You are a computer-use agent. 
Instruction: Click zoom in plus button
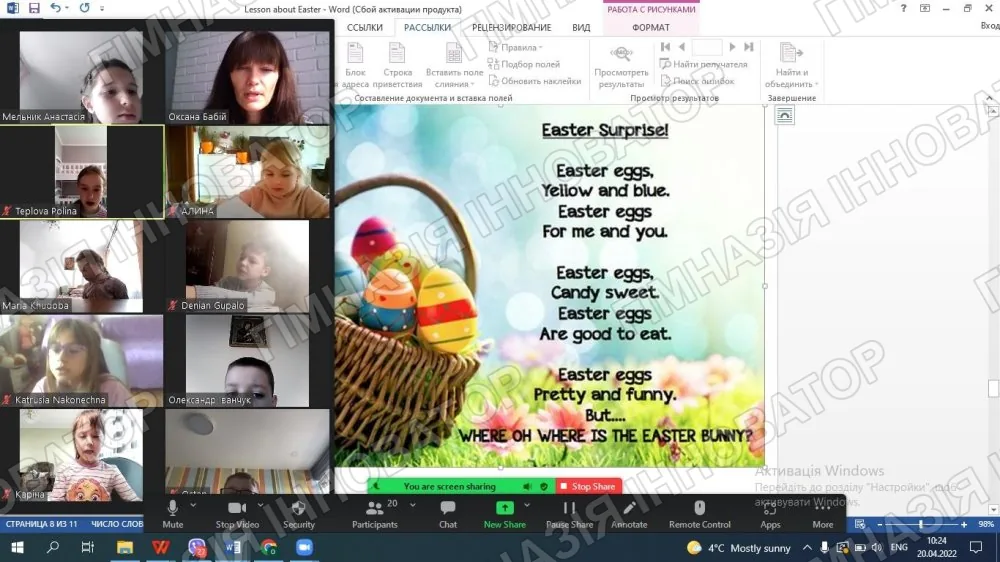click(x=964, y=524)
